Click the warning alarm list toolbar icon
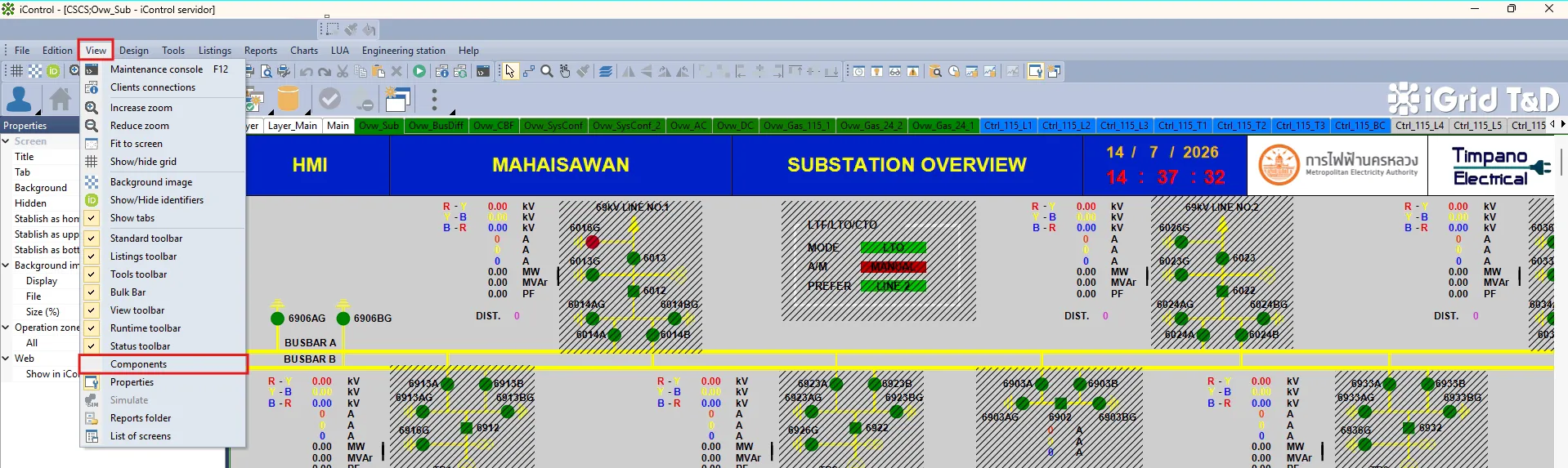The width and height of the screenshot is (1568, 468). tap(913, 72)
